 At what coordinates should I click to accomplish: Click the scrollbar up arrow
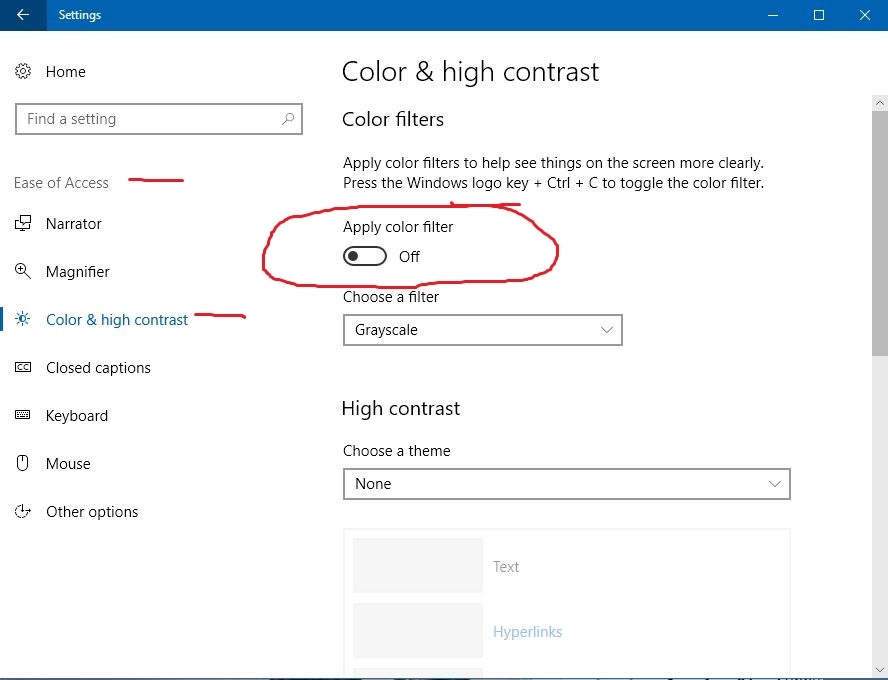[x=880, y=102]
